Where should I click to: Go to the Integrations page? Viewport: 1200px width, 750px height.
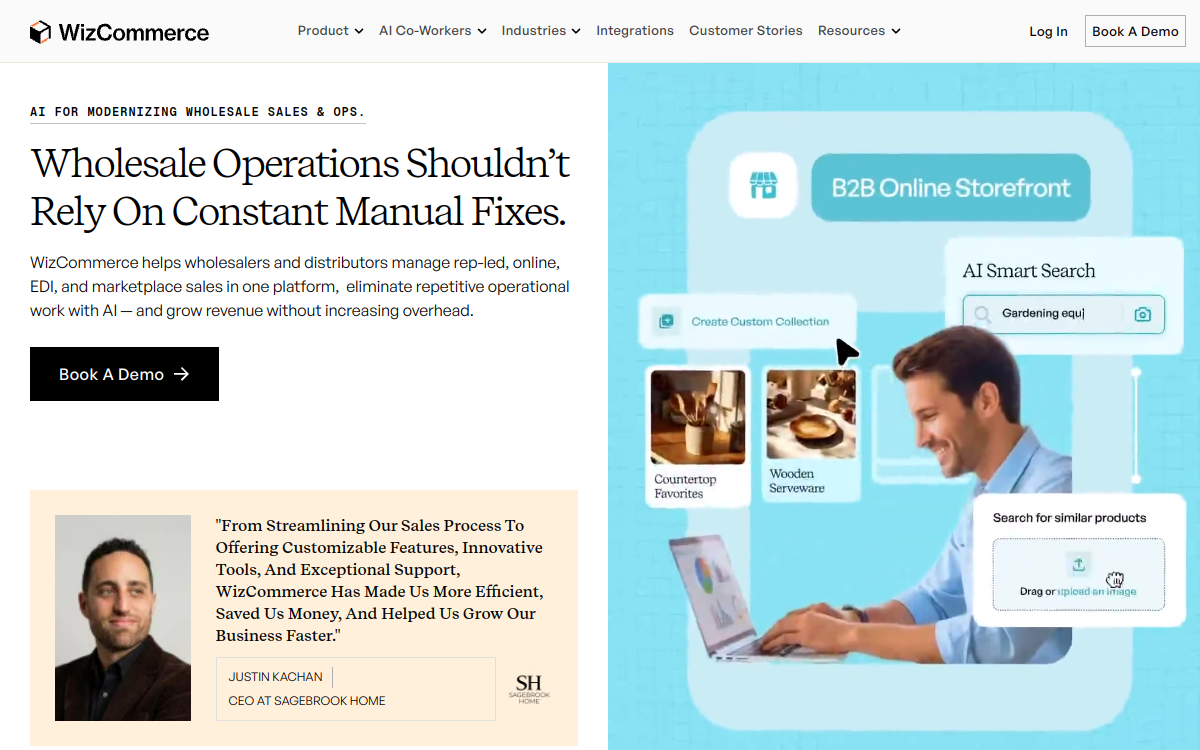[635, 31]
